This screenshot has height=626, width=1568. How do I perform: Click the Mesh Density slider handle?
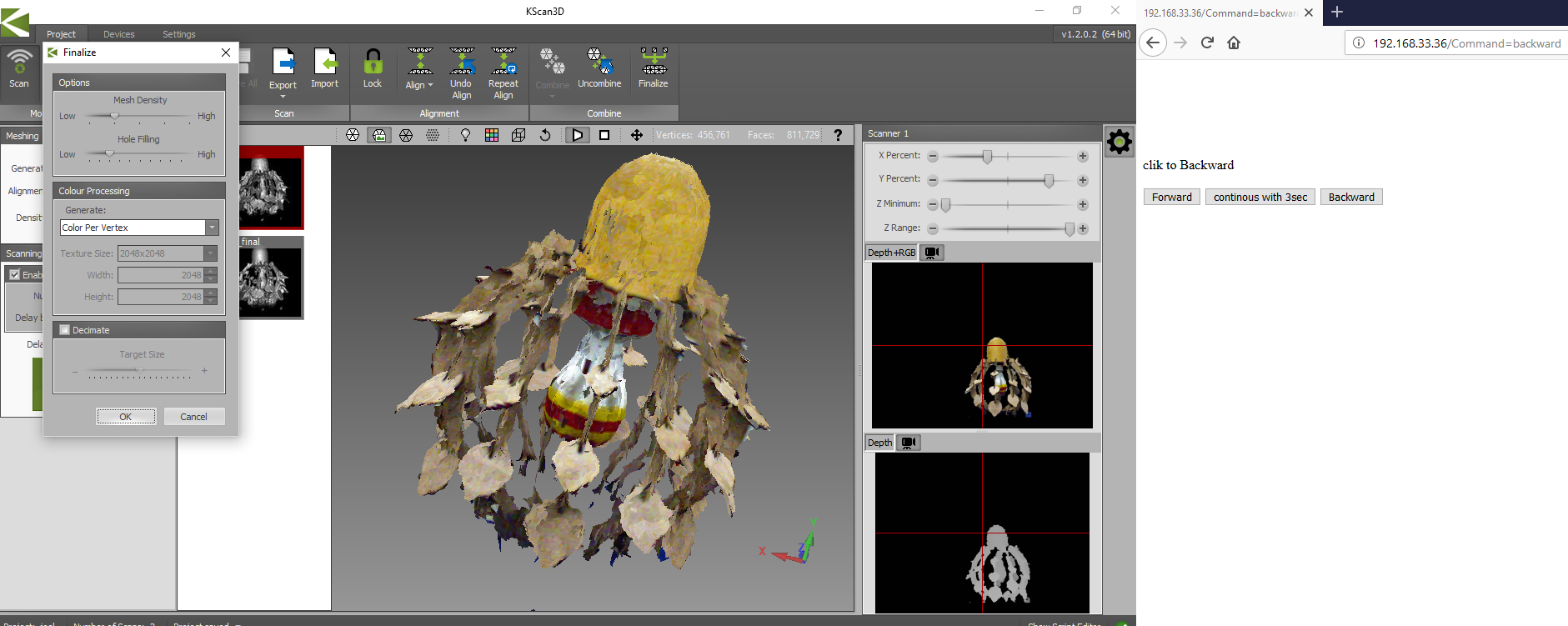tap(115, 116)
